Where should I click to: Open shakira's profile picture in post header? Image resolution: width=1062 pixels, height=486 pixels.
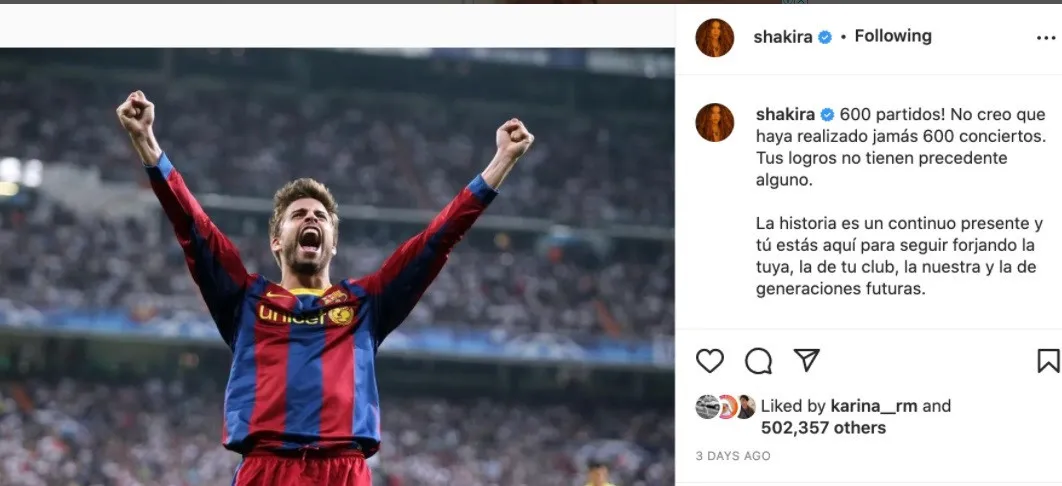(715, 37)
